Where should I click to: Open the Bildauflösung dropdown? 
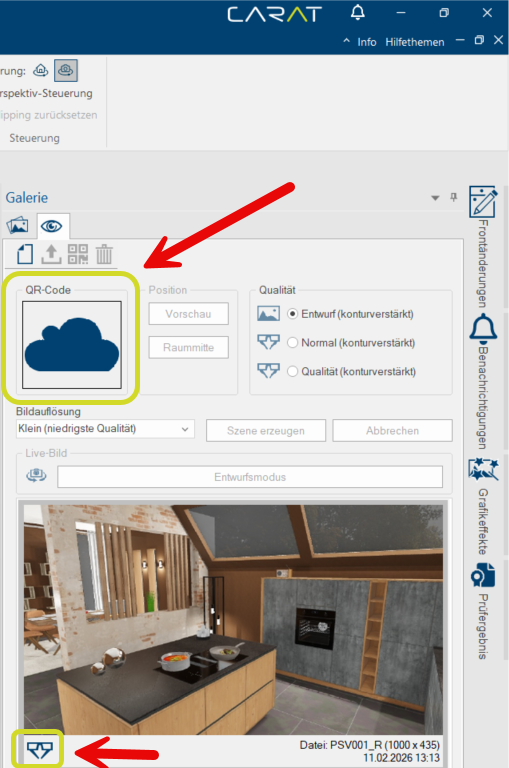[x=105, y=429]
